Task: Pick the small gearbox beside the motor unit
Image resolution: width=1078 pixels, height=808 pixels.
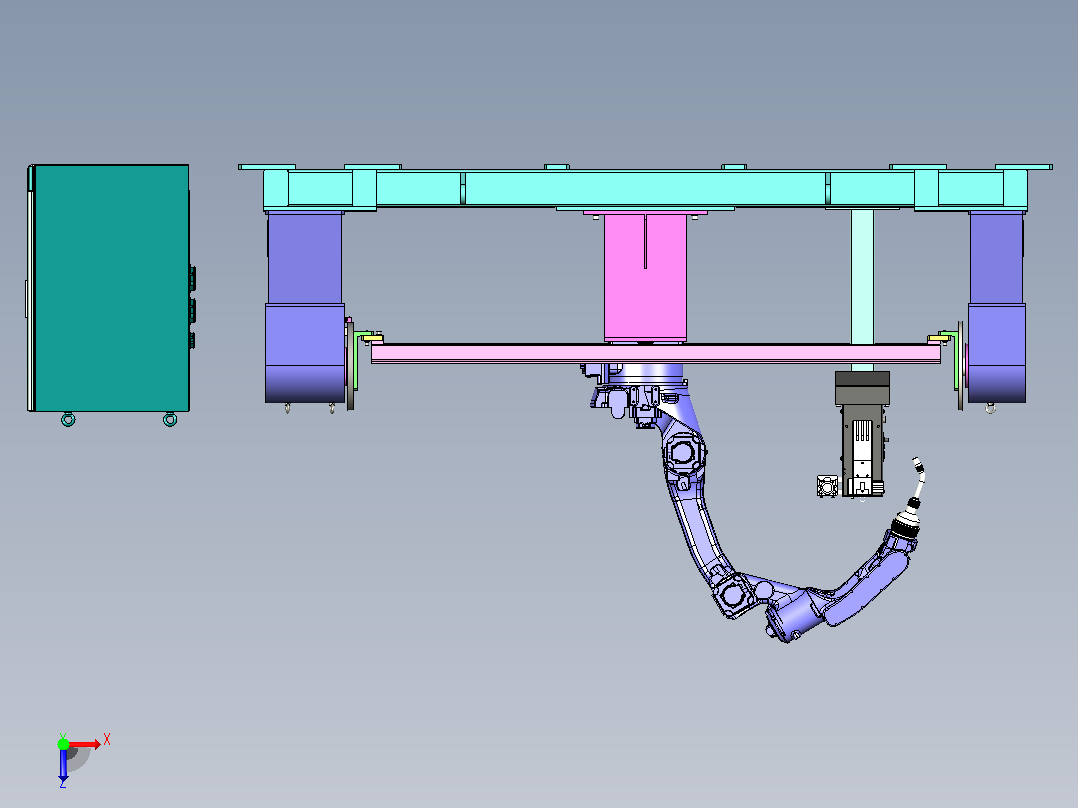Action: click(828, 486)
